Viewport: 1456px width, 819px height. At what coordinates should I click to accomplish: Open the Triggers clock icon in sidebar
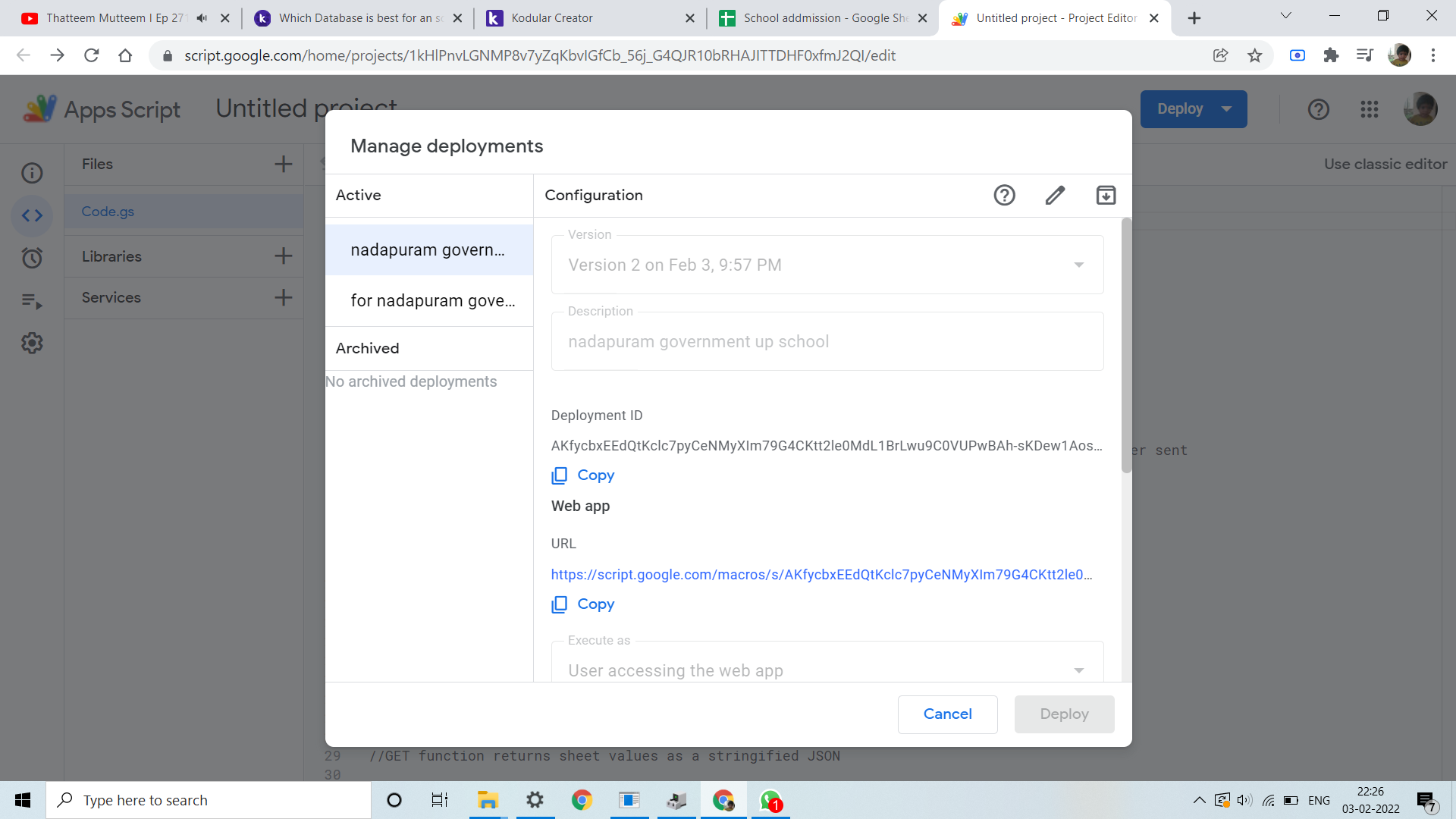[32, 258]
